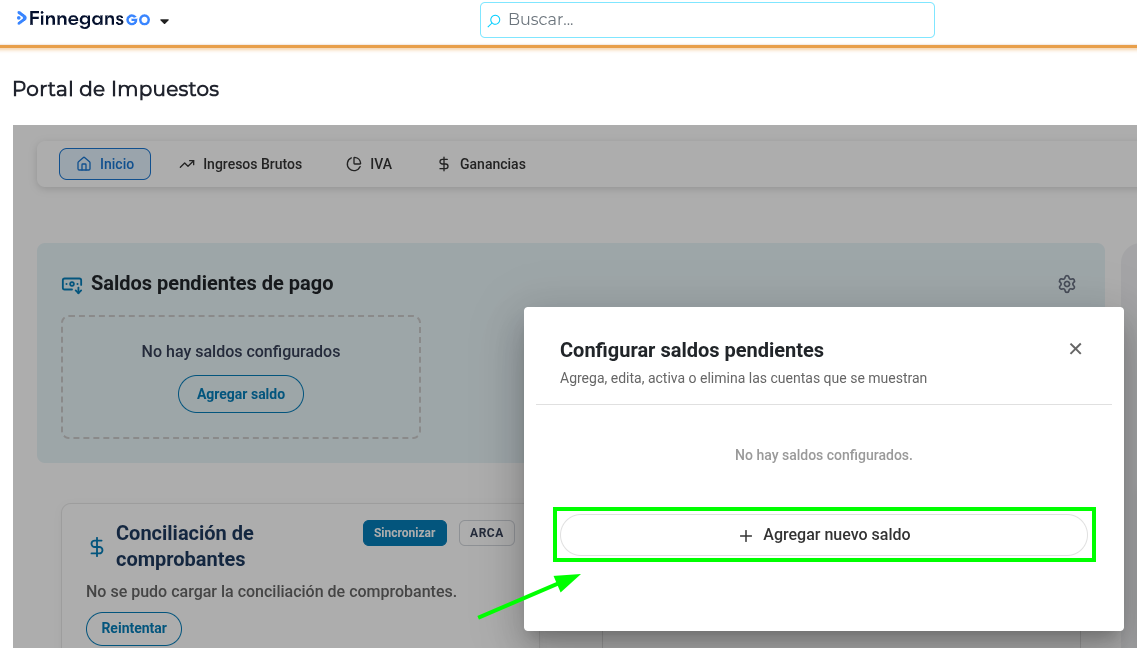Click the FinnegansGo logo
The width and height of the screenshot is (1137, 648).
(83, 20)
